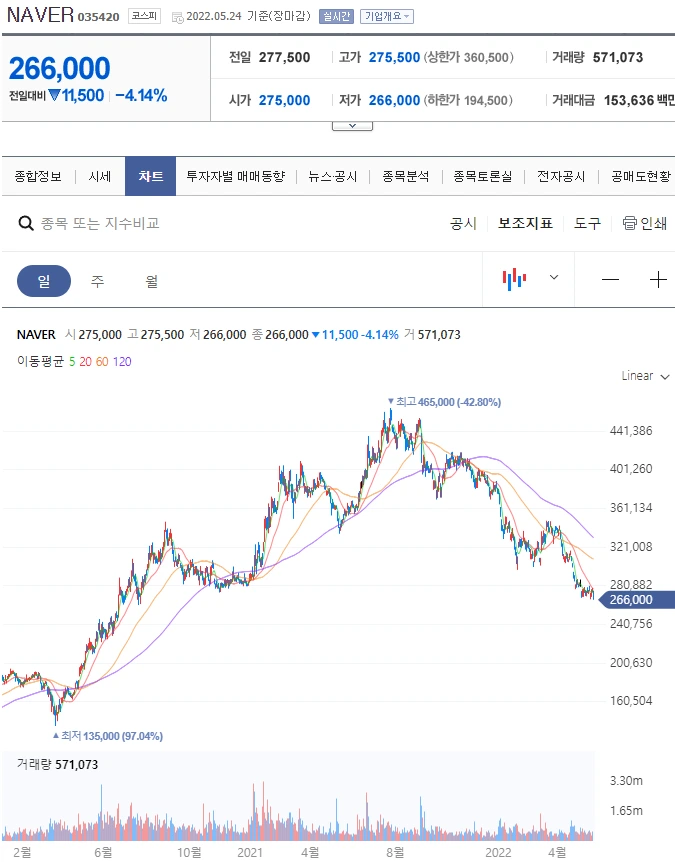Open the 종합정보 tab
675x862 pixels.
[x=38, y=176]
